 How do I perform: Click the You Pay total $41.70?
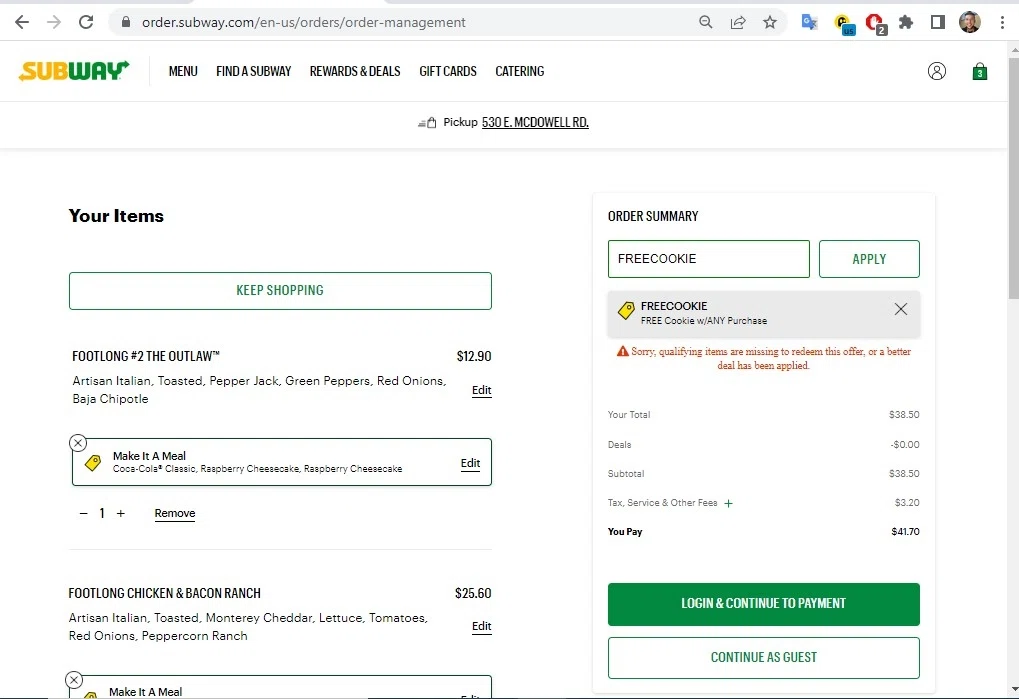pos(905,531)
